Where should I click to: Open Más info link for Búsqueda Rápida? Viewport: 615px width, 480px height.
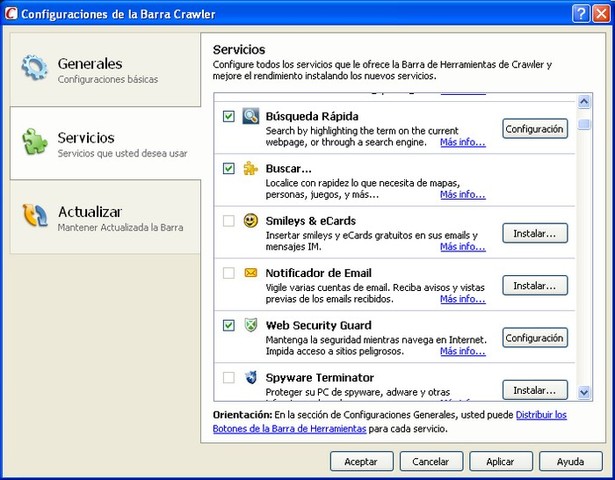tap(463, 142)
